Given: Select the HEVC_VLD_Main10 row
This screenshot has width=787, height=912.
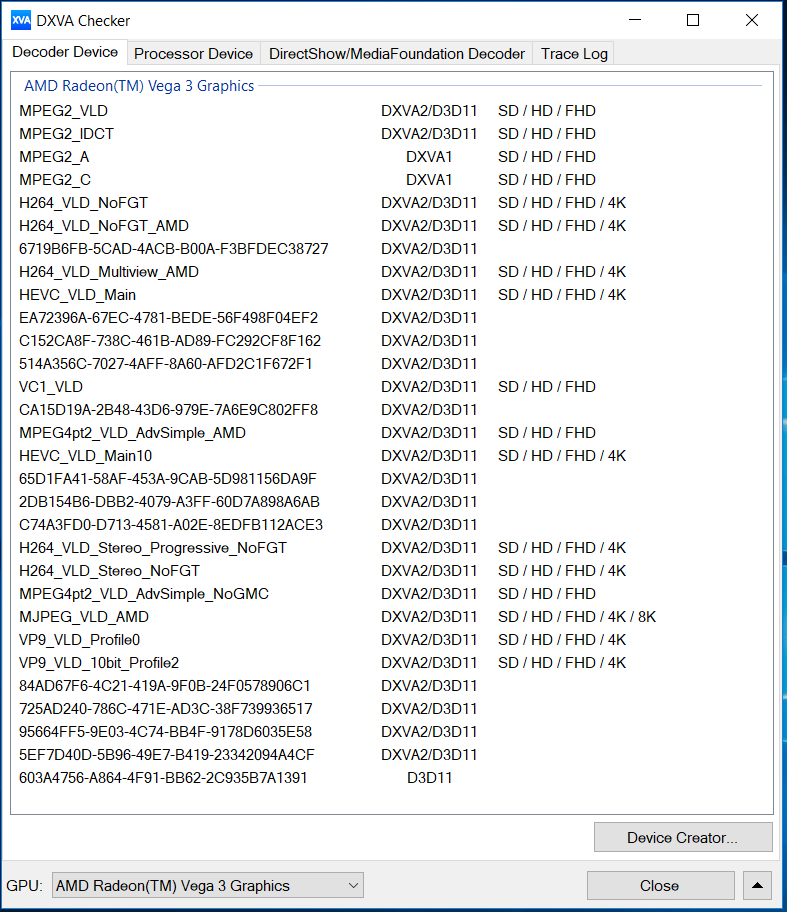Looking at the screenshot, I should click(x=390, y=456).
